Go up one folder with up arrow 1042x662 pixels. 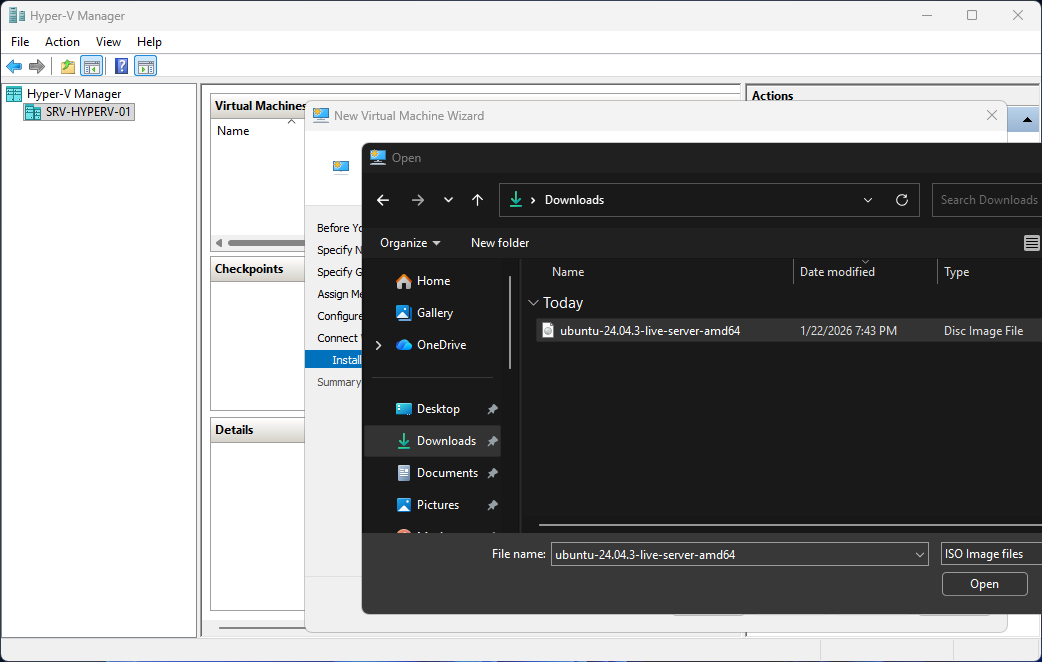[x=477, y=200]
